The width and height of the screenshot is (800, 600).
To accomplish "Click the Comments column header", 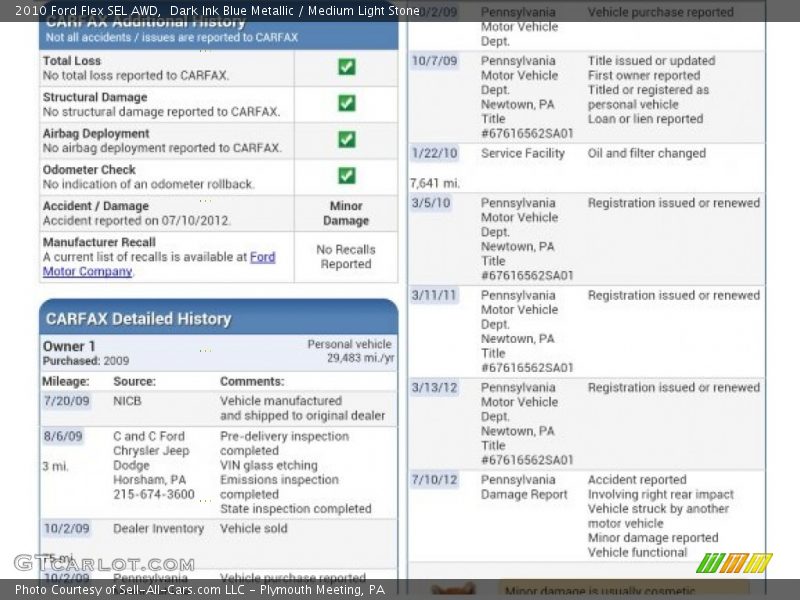I will tap(252, 381).
